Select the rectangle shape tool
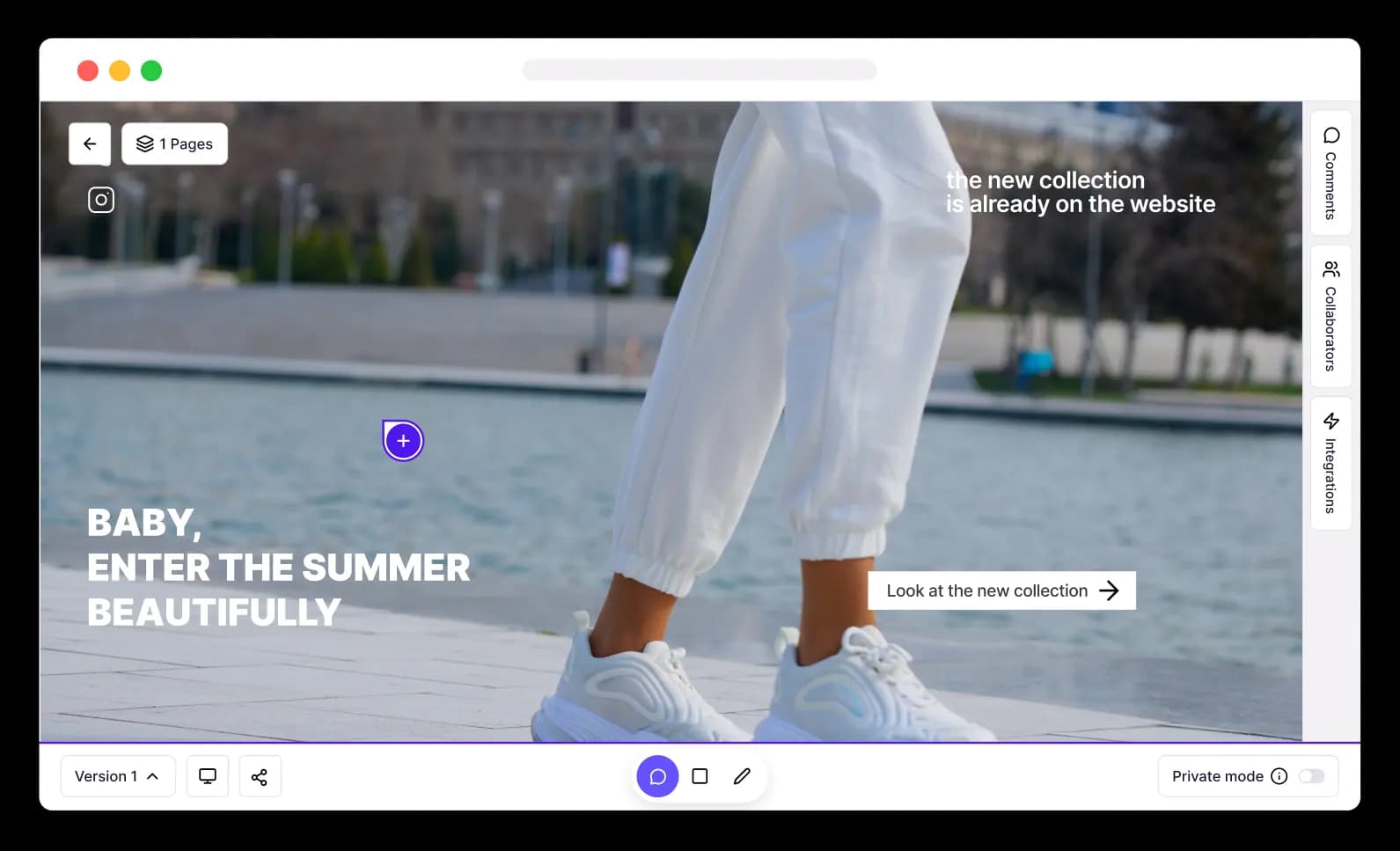 click(x=700, y=776)
